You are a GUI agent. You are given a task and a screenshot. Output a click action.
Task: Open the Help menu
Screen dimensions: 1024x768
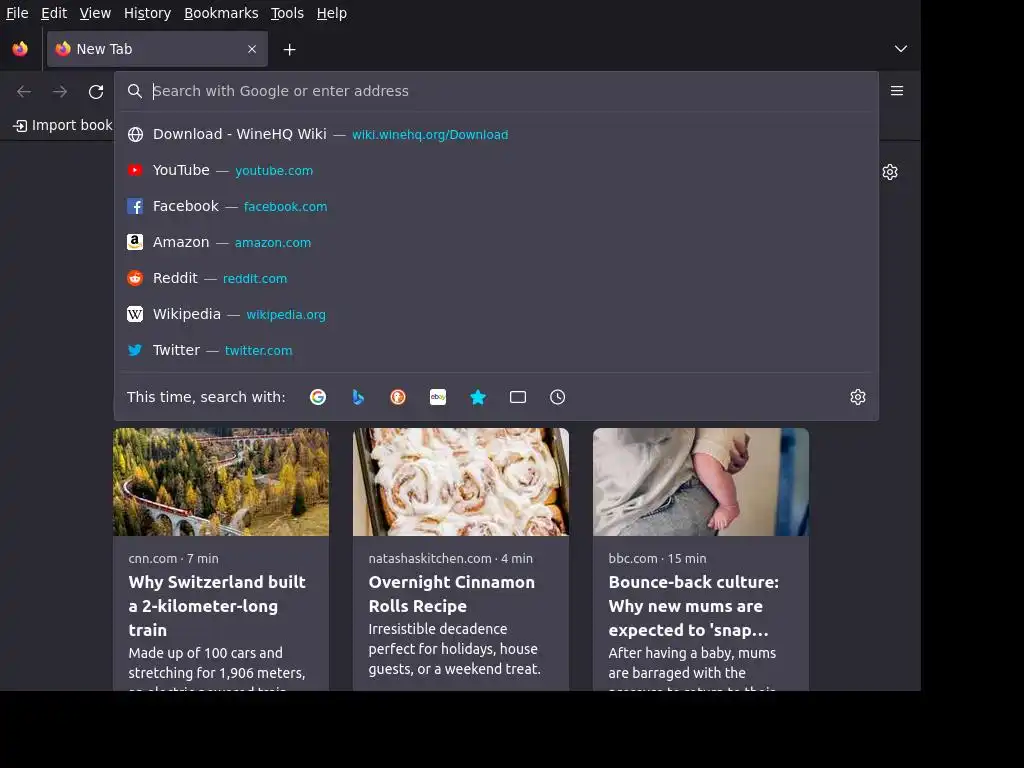(332, 13)
